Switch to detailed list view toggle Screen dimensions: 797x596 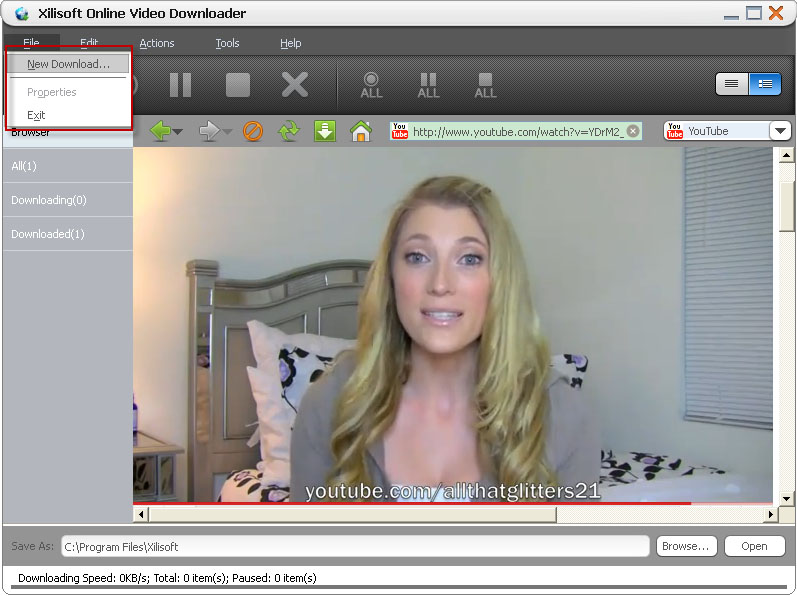[765, 84]
